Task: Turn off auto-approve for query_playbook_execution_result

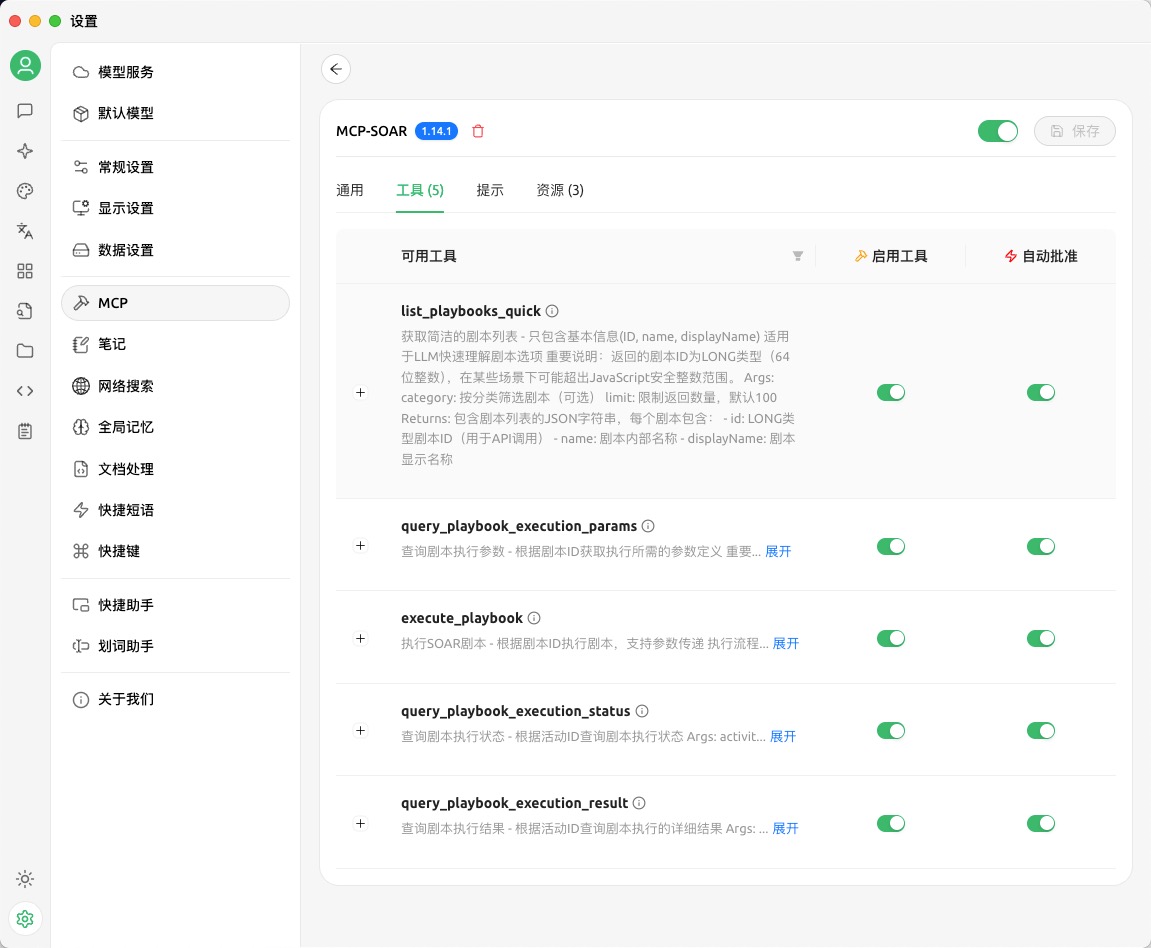Action: [x=1040, y=823]
